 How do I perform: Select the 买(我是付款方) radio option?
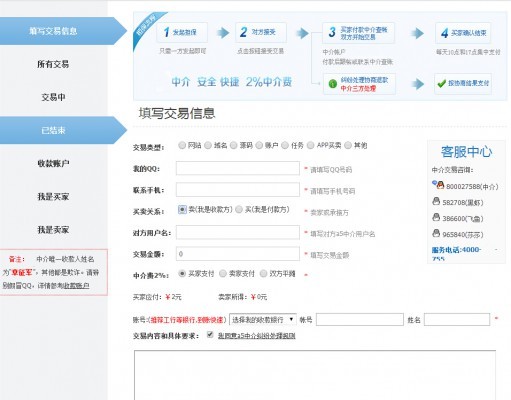(239, 209)
